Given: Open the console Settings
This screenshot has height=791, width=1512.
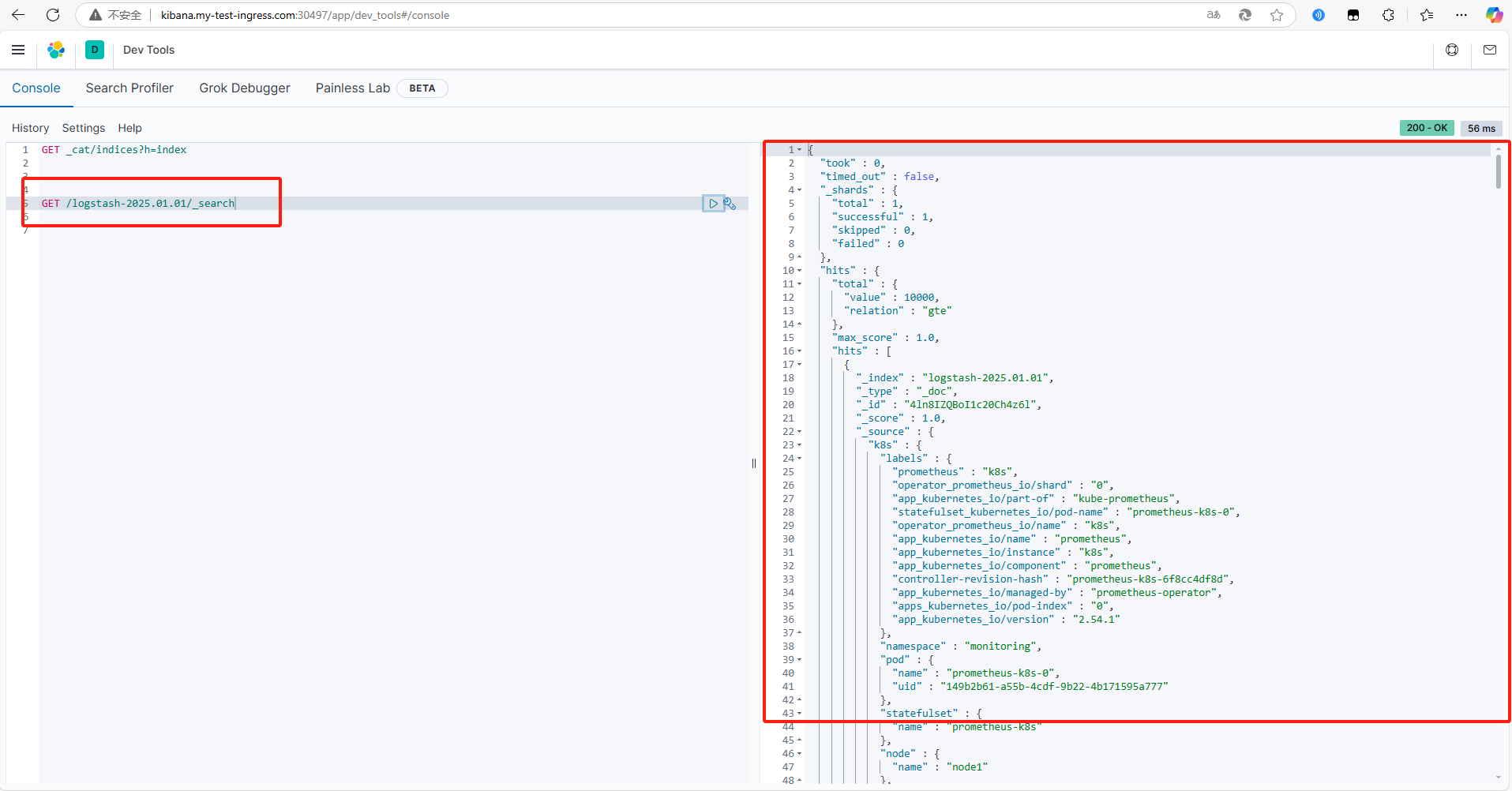Looking at the screenshot, I should (x=84, y=128).
